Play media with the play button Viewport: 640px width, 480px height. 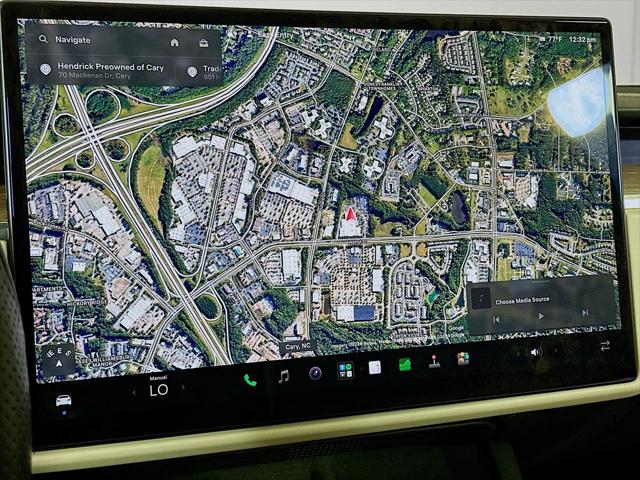coord(541,316)
